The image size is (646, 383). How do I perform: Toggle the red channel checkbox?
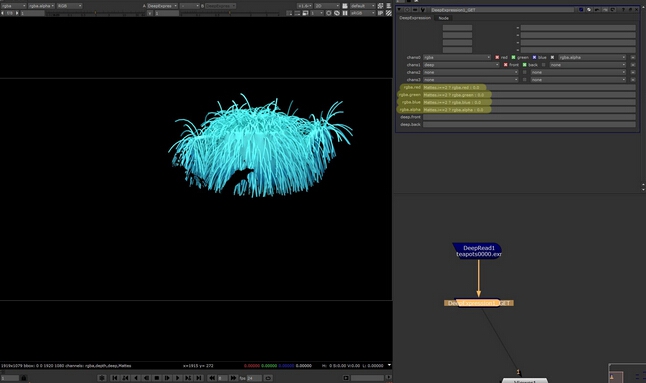pos(497,58)
